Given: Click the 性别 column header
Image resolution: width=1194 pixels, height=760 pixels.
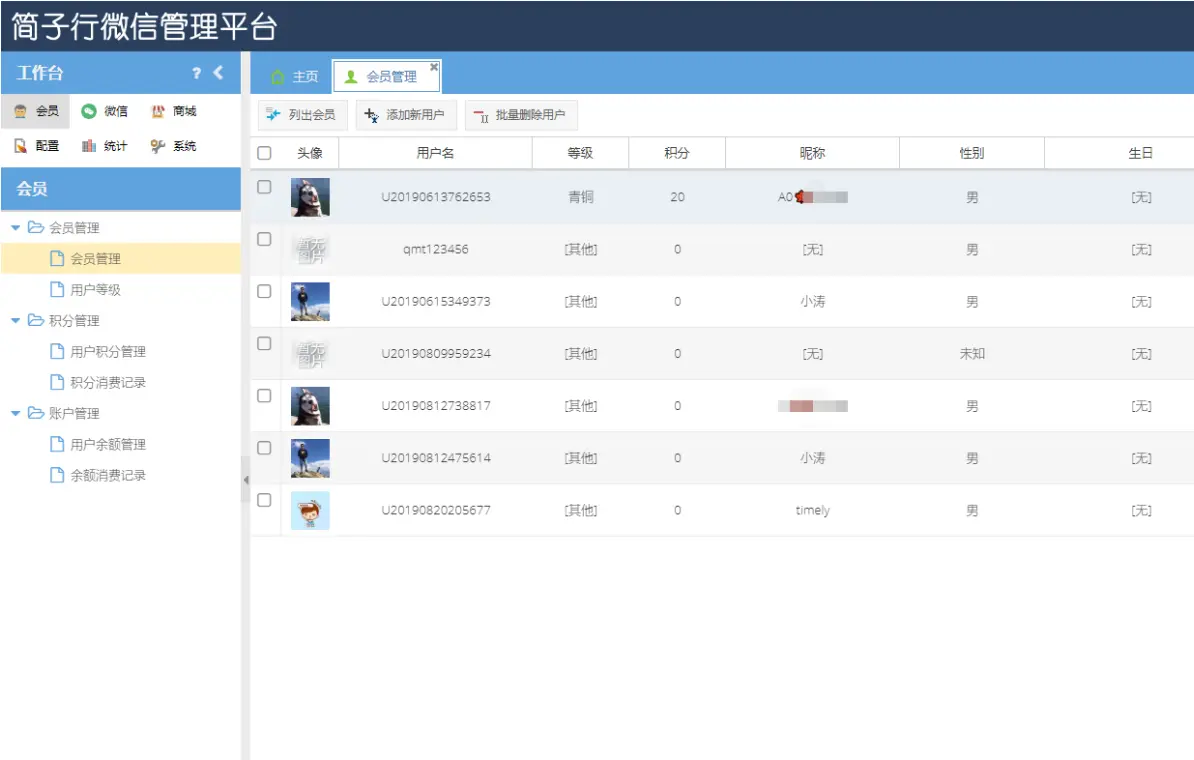Looking at the screenshot, I should click(972, 153).
